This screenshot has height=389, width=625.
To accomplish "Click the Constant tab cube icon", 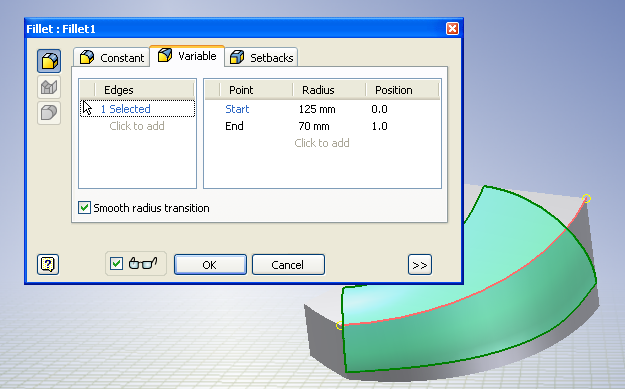I will [86, 57].
